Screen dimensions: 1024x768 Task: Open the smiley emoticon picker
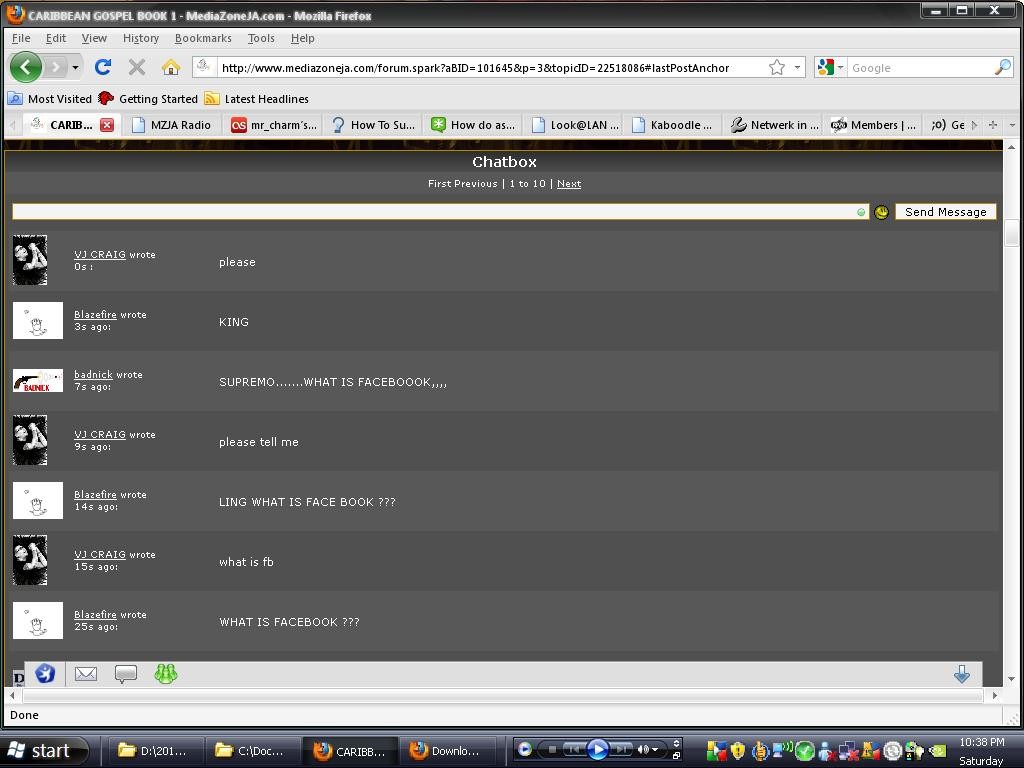coord(881,212)
